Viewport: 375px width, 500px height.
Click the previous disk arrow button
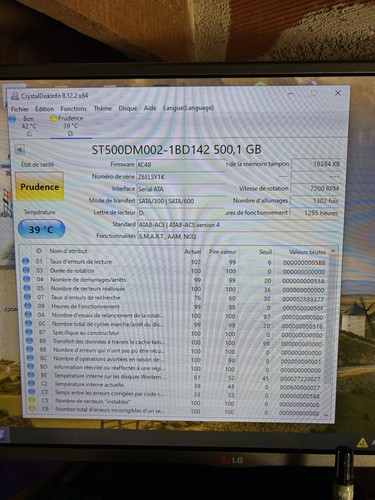[x=20, y=150]
